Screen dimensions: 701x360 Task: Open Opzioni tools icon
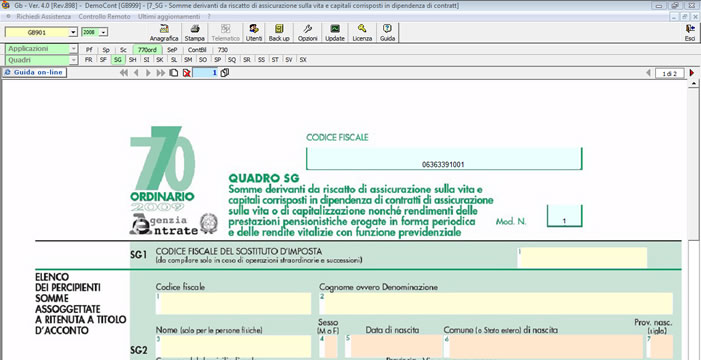click(308, 33)
